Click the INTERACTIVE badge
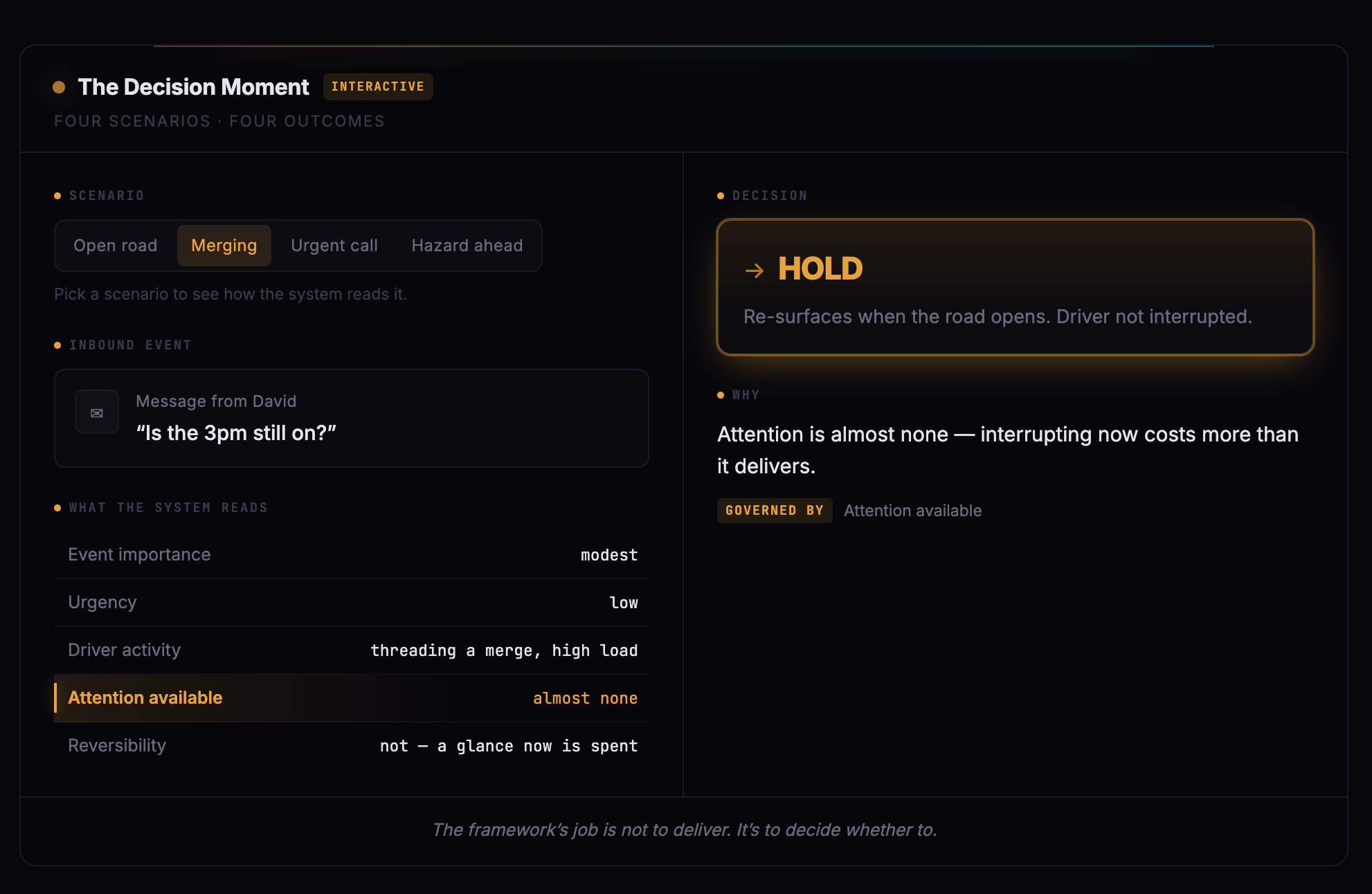1372x894 pixels. pos(378,86)
